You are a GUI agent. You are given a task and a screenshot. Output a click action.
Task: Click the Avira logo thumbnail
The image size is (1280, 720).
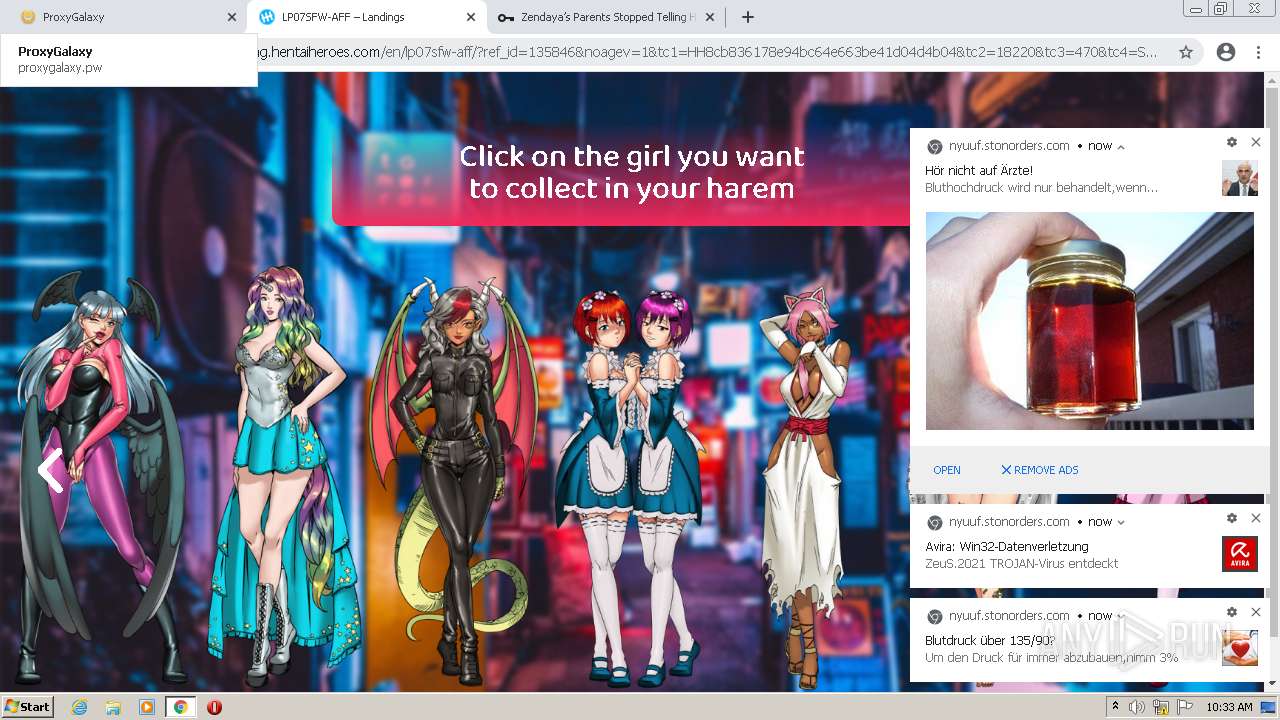[1240, 554]
